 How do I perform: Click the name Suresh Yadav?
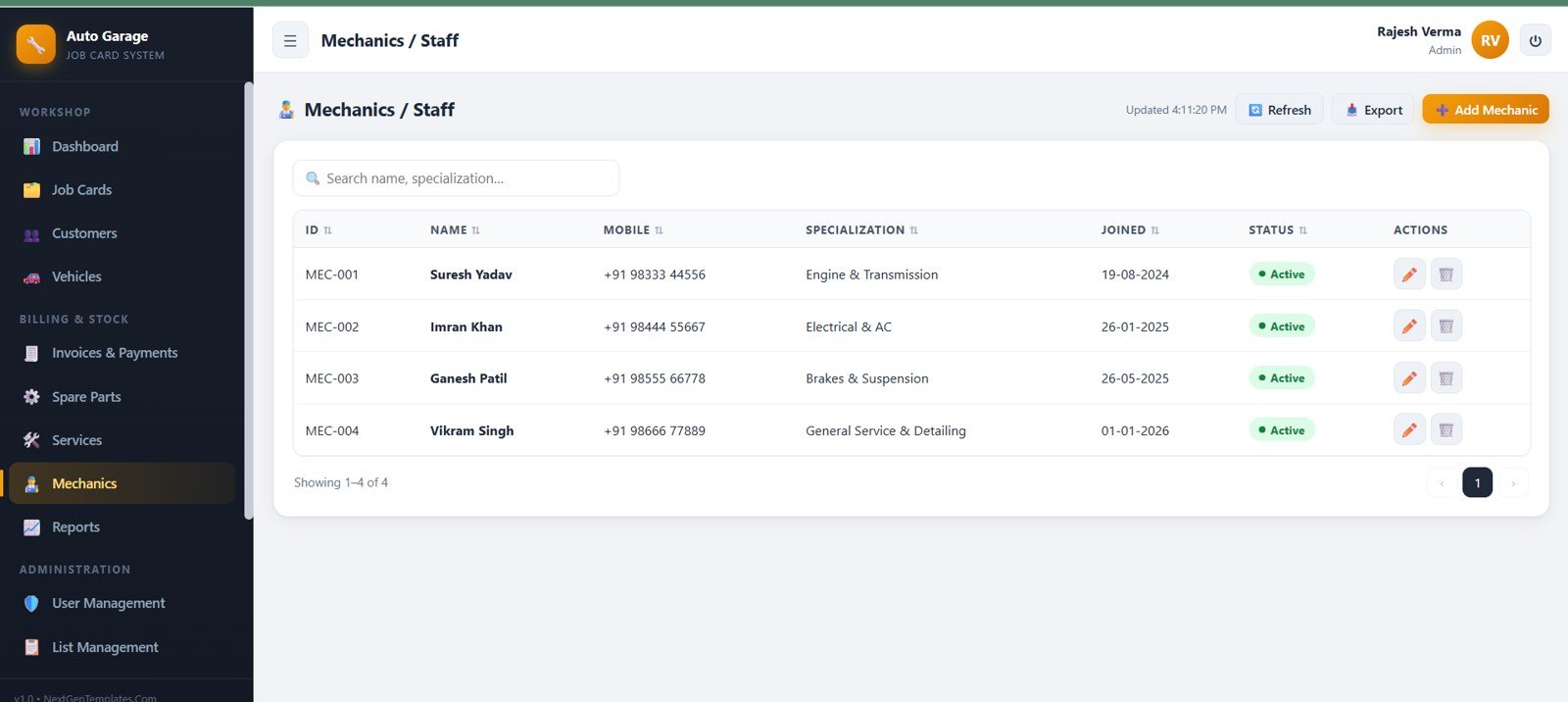tap(471, 275)
